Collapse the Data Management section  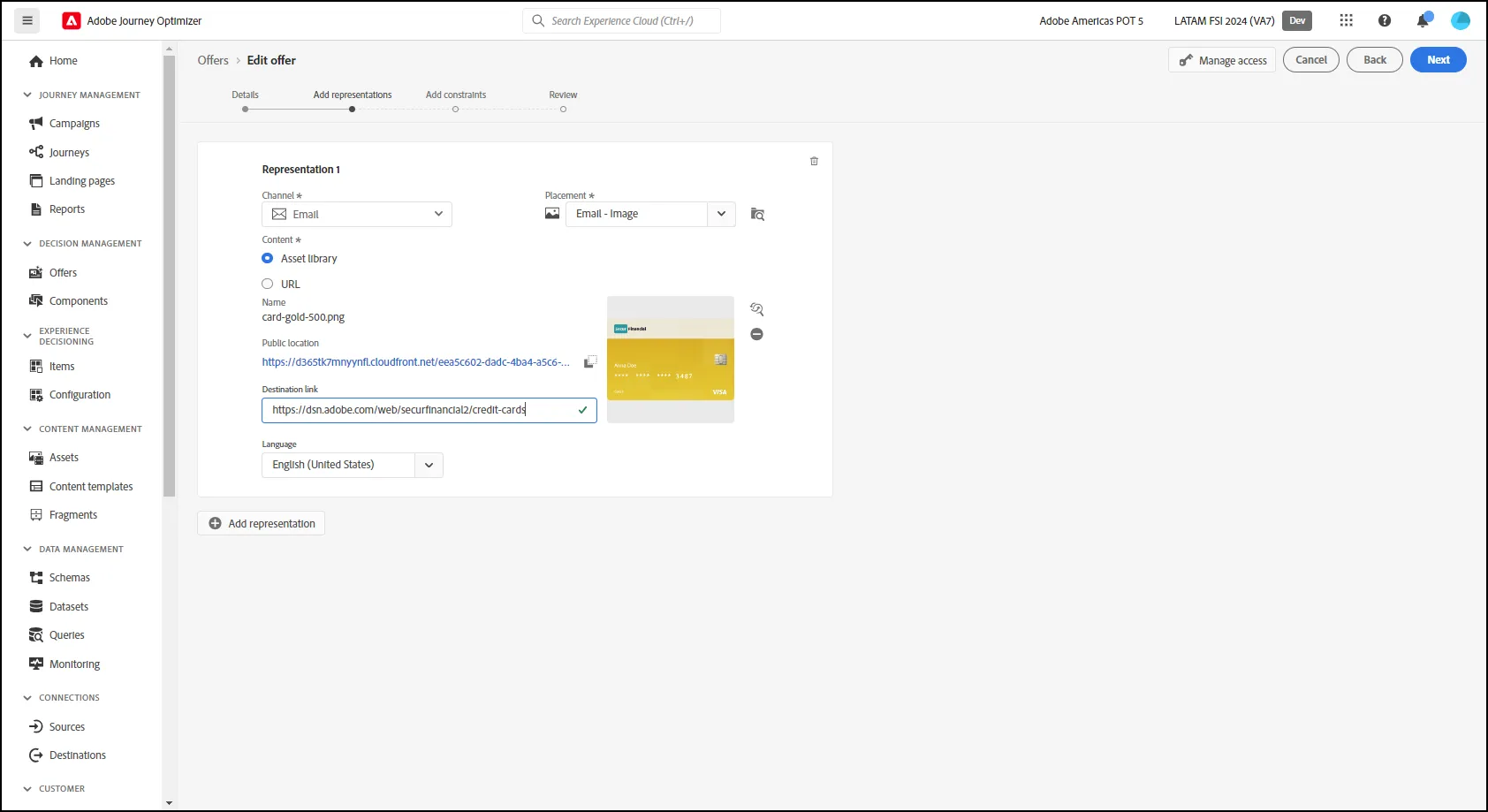[x=27, y=550]
